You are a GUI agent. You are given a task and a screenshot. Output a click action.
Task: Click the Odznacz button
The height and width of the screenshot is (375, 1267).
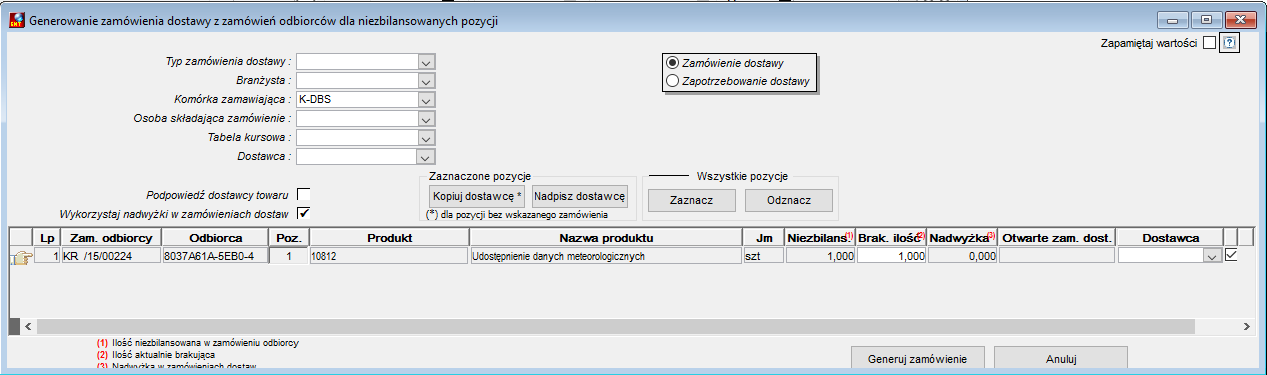pos(788,200)
